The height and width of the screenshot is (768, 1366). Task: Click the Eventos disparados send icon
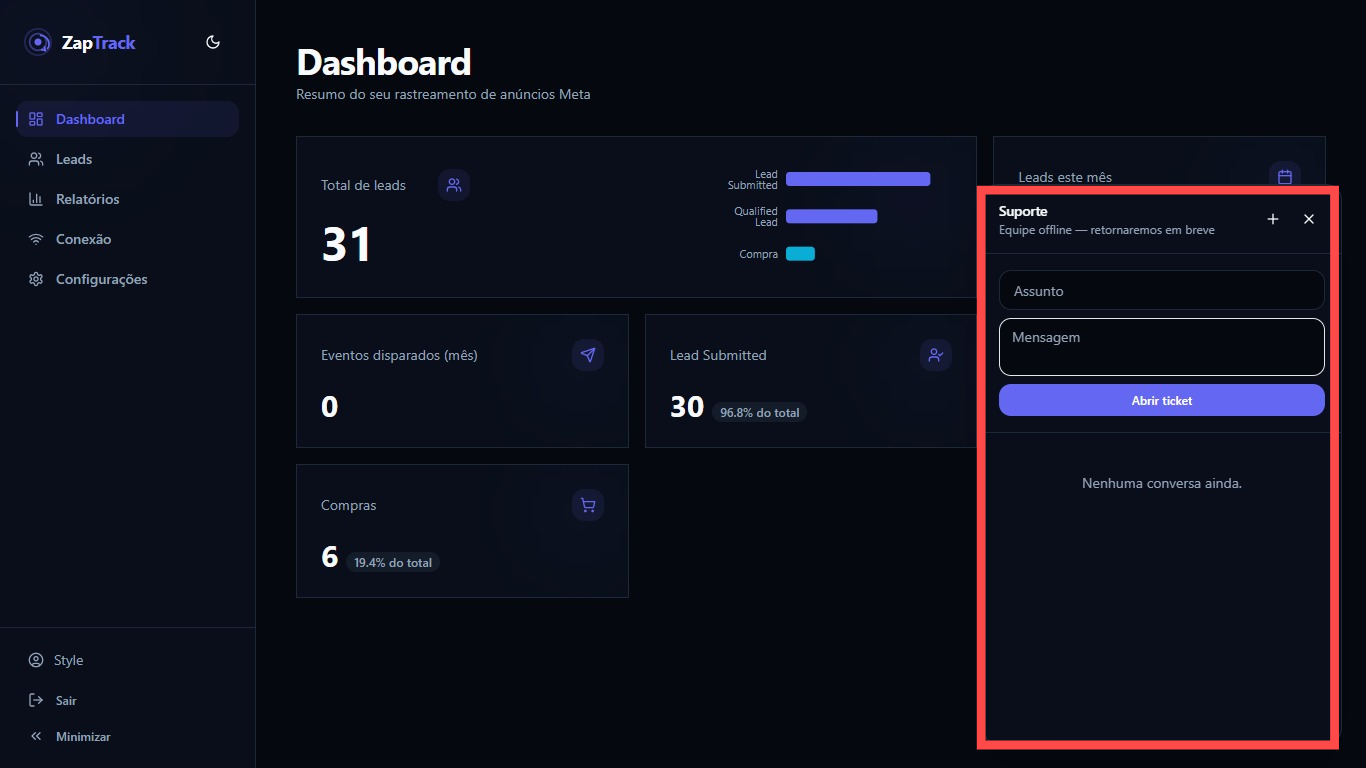coord(588,355)
